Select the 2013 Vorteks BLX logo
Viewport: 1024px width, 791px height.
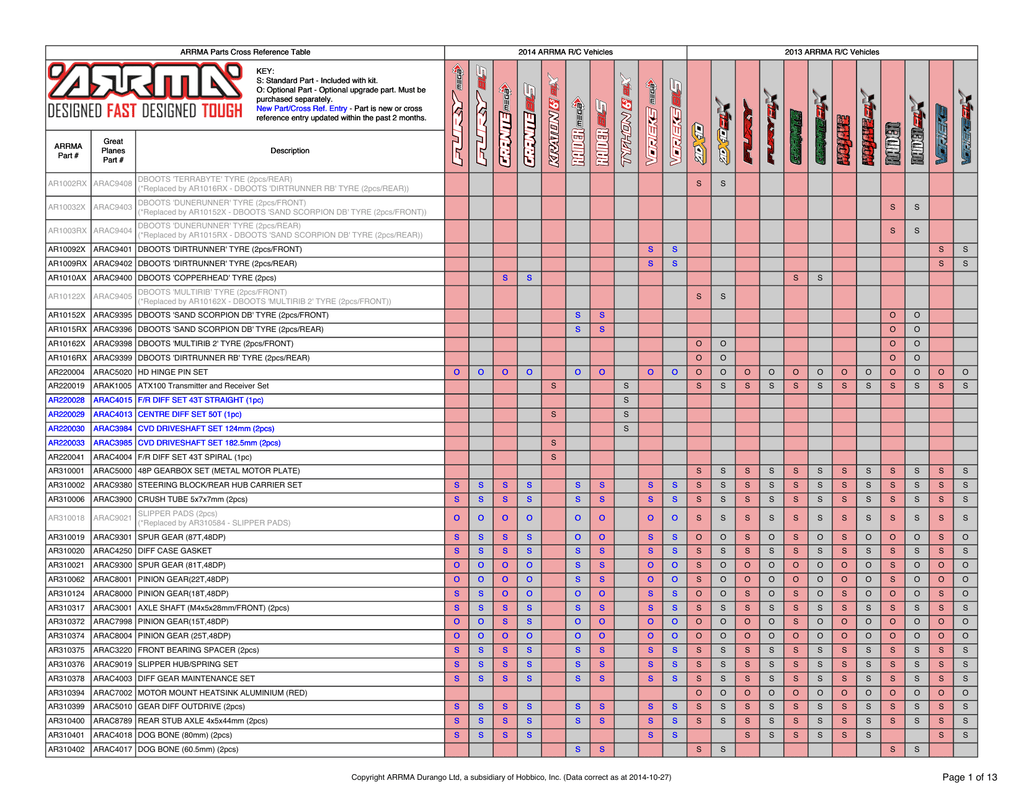tap(965, 127)
